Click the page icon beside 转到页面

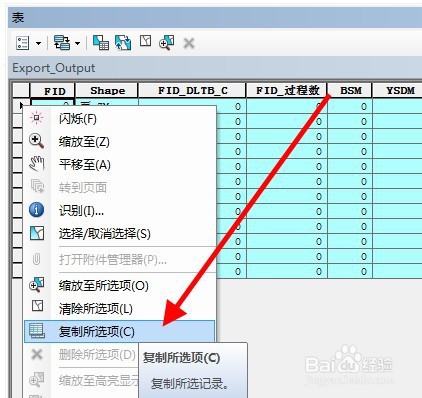point(37,186)
